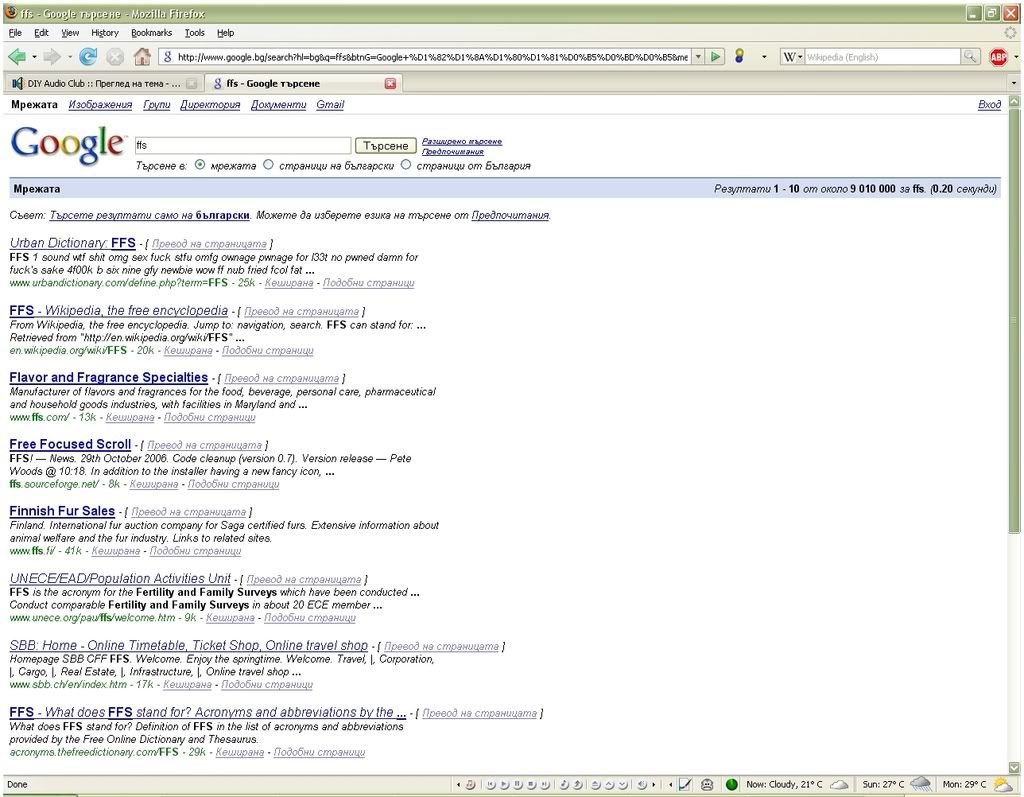Open the URL bar history dropdown
This screenshot has height=797, width=1024.
(698, 57)
